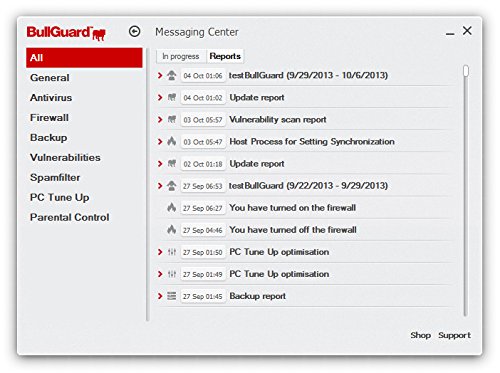Go back using the circled arrow icon

click(x=135, y=32)
